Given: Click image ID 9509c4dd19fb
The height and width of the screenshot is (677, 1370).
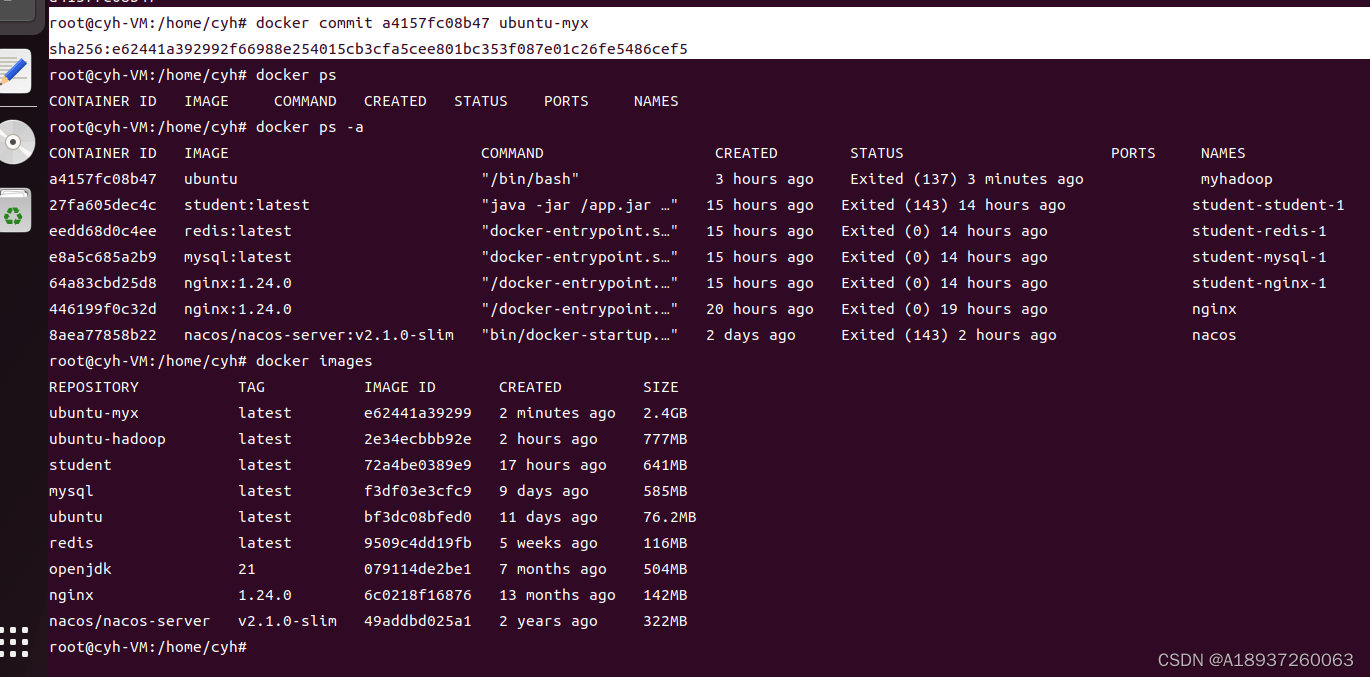Looking at the screenshot, I should (418, 543).
